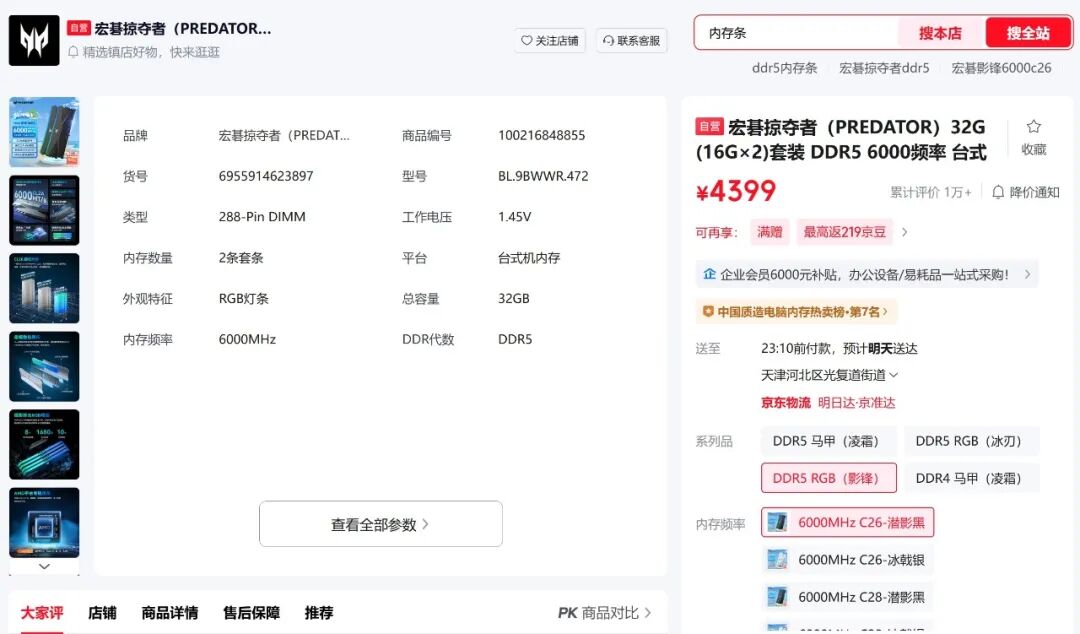Screen dimensions: 1080x634
Task: Expand the thumbnail list down arrow
Action: pyautogui.click(x=44, y=566)
